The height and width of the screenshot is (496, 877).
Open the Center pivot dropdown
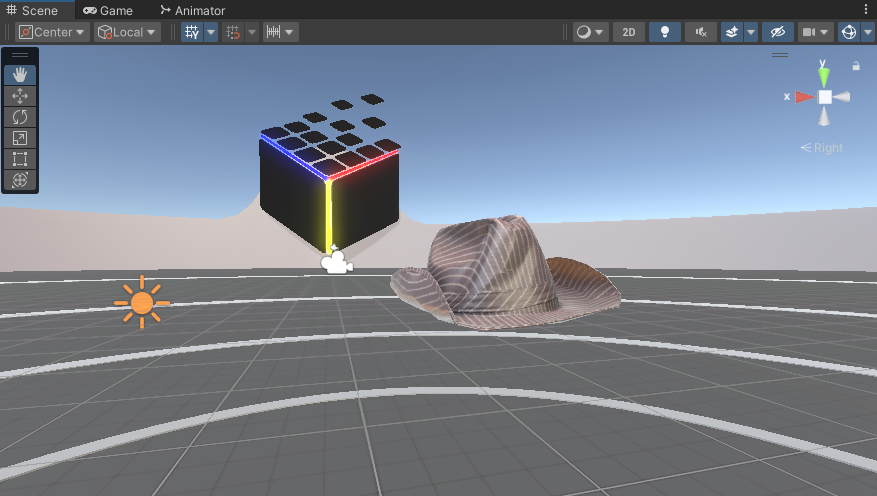pyautogui.click(x=53, y=32)
